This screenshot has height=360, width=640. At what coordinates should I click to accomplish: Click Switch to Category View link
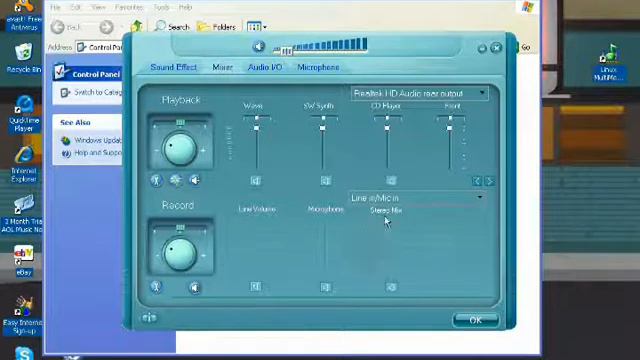pyautogui.click(x=97, y=92)
